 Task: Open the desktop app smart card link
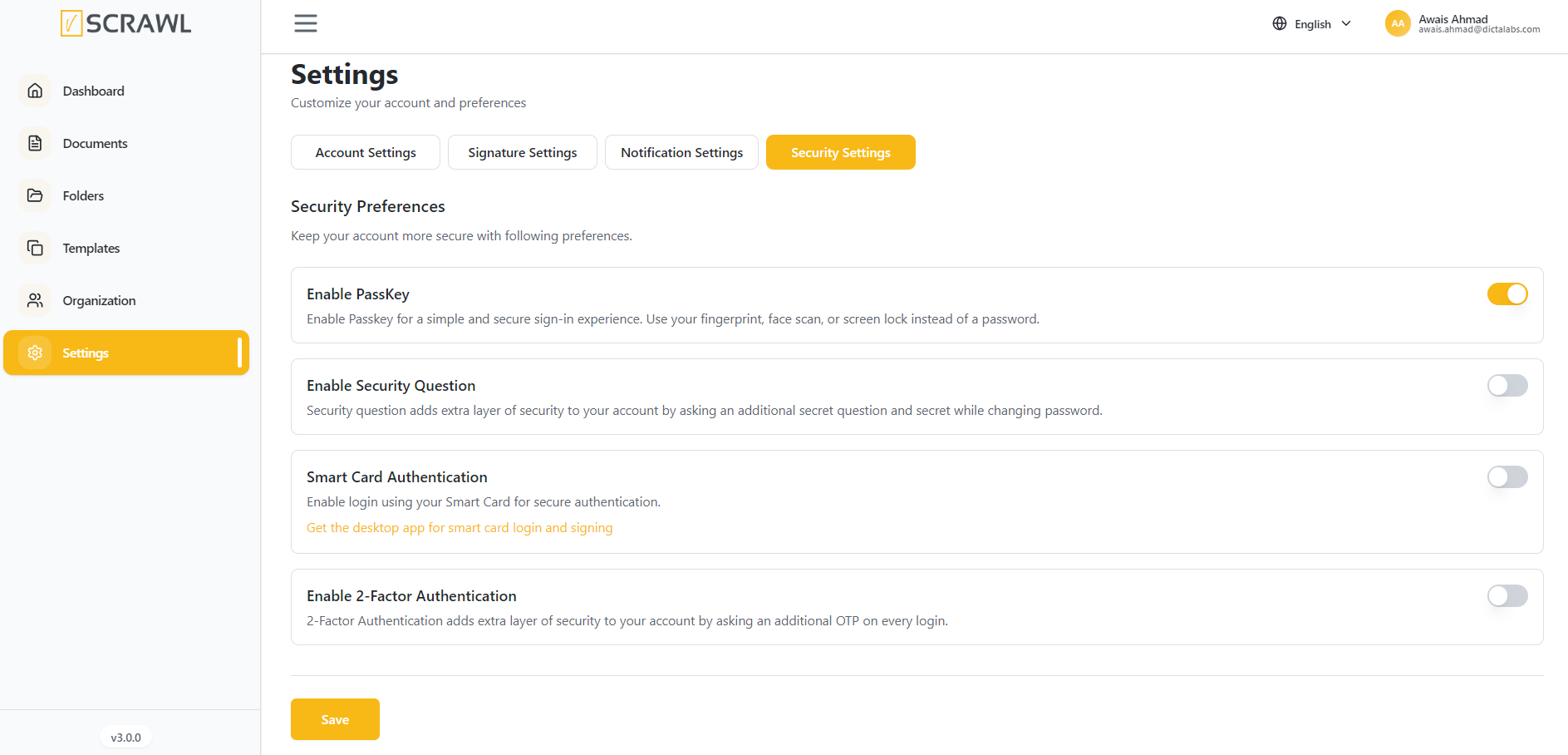click(460, 527)
